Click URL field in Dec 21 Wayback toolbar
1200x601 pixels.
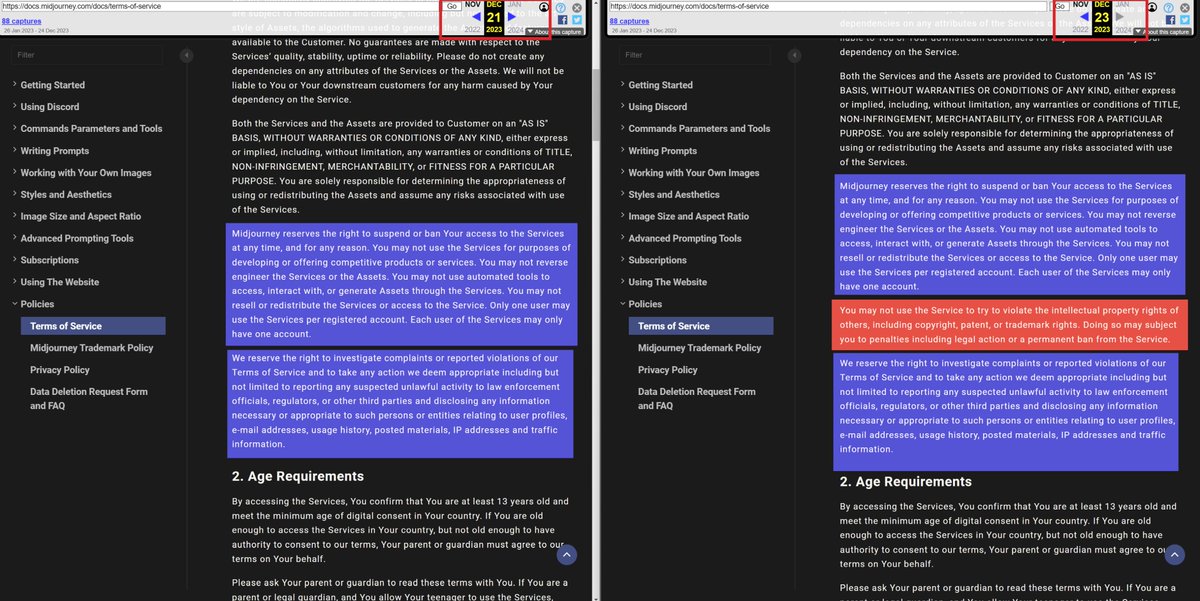coord(220,6)
